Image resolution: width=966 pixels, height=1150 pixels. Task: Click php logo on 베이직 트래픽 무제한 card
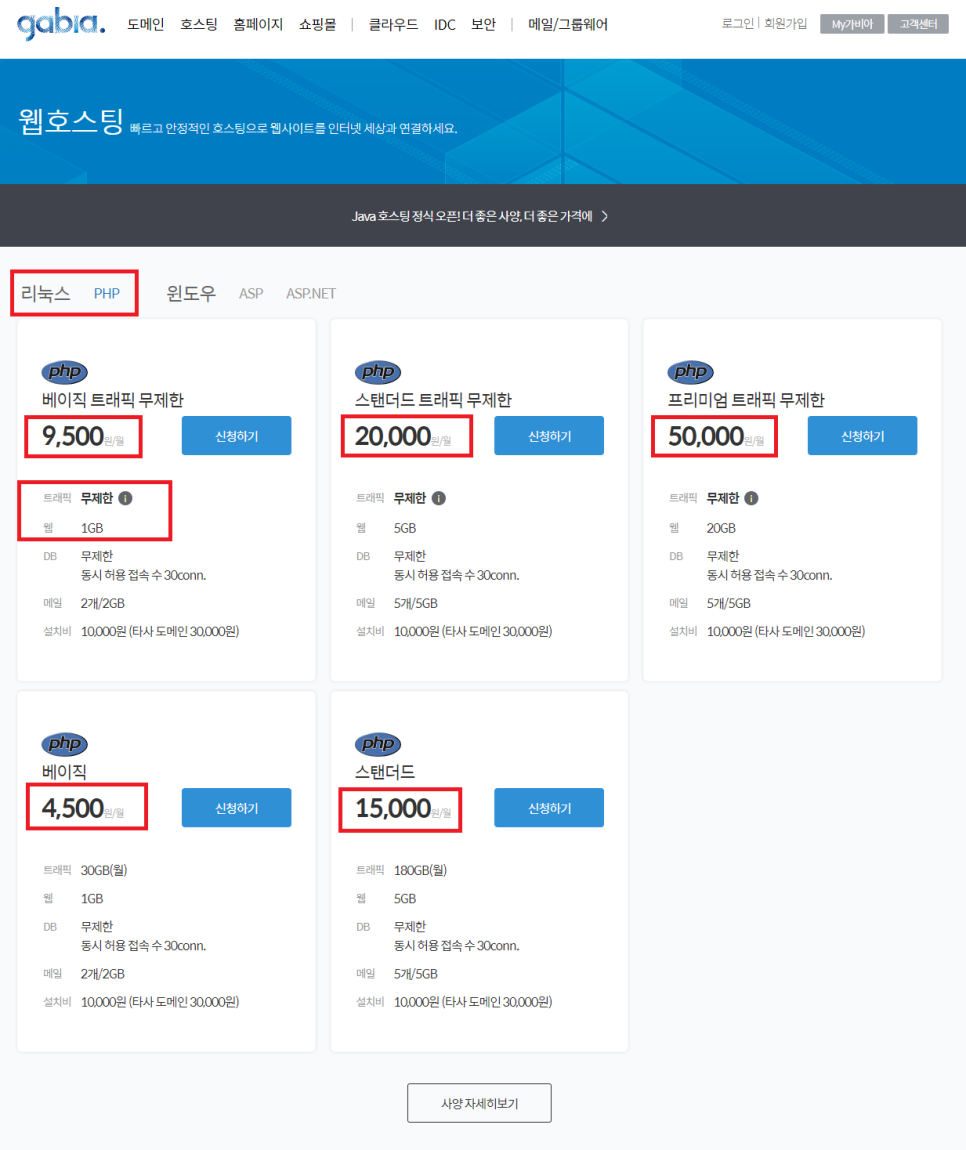(65, 372)
